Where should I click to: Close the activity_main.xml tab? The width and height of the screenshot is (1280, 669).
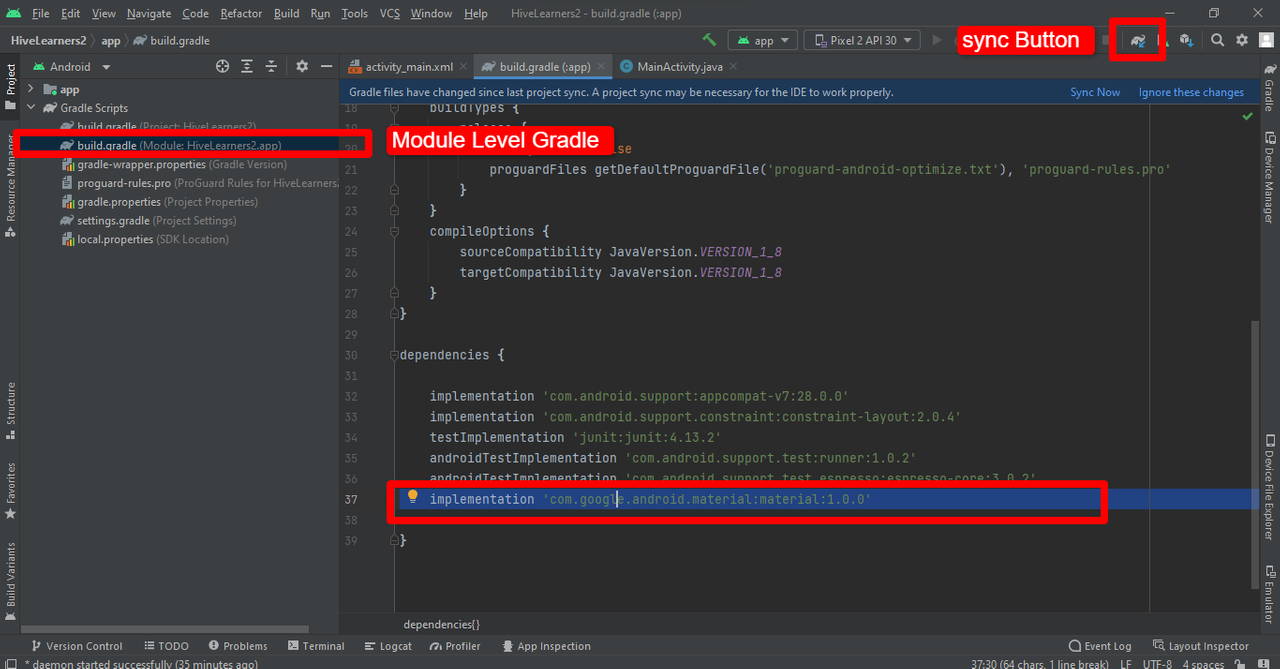(x=462, y=67)
